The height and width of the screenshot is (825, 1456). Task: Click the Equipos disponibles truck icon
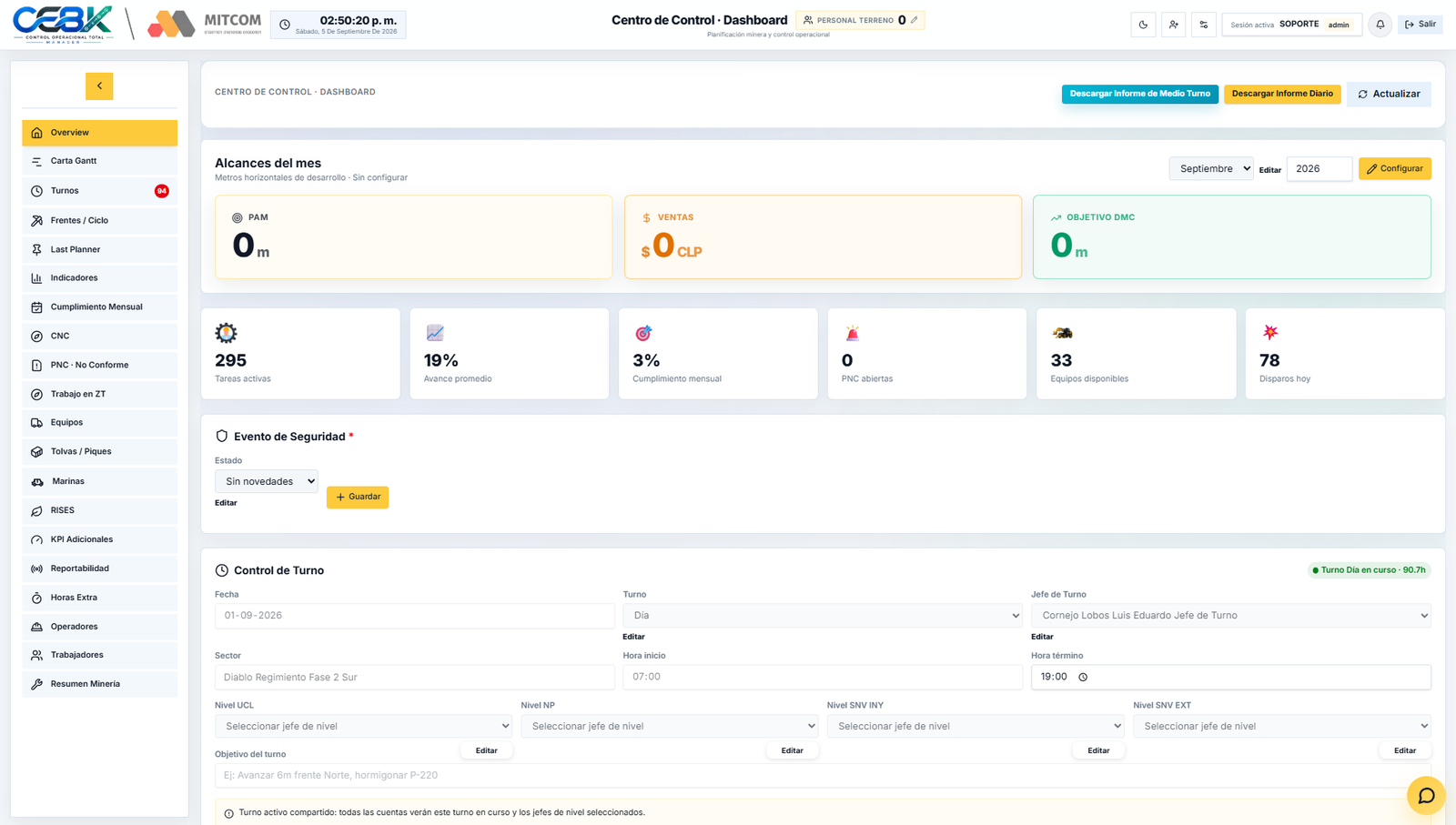(x=1062, y=333)
